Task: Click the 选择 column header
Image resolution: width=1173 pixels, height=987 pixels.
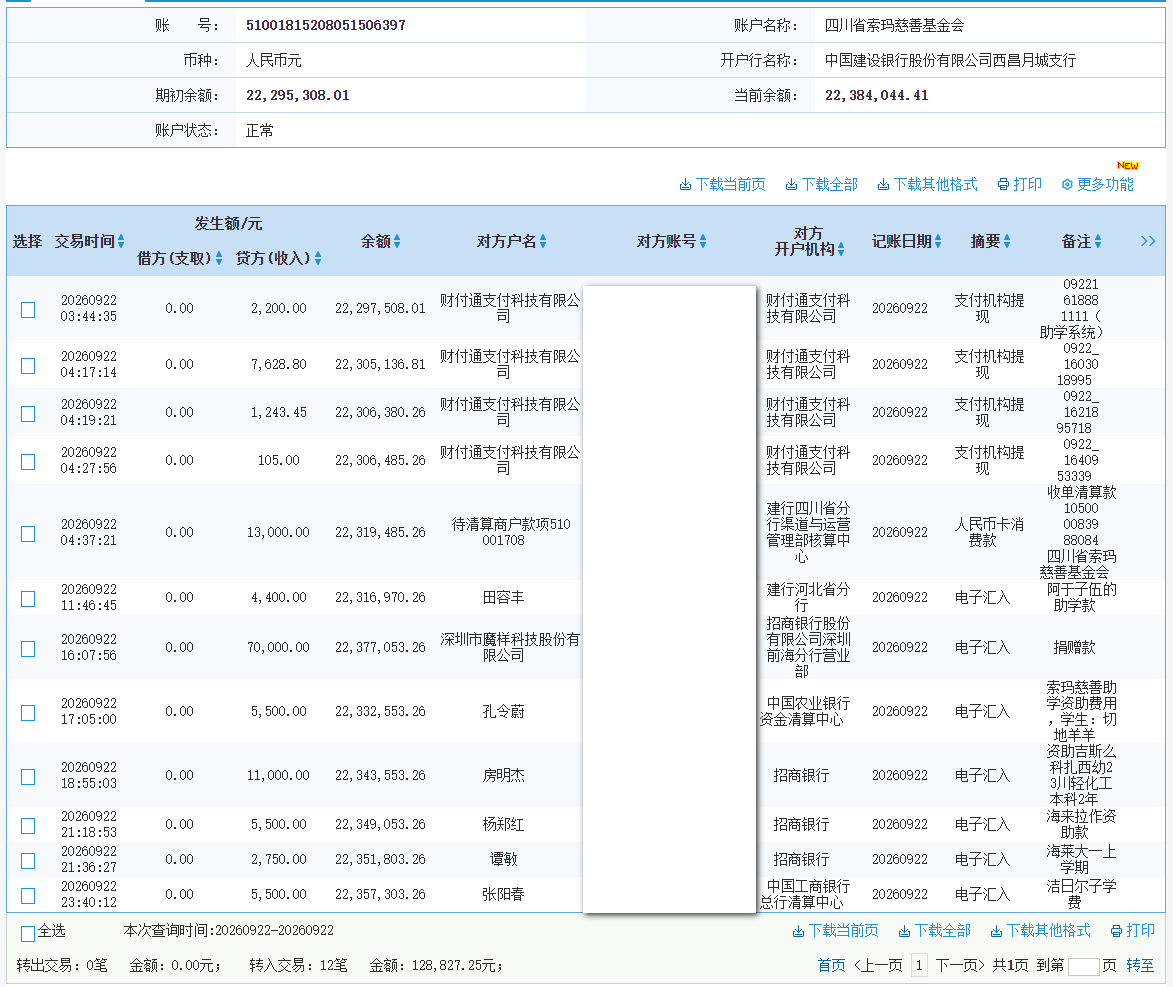Action: coord(28,242)
